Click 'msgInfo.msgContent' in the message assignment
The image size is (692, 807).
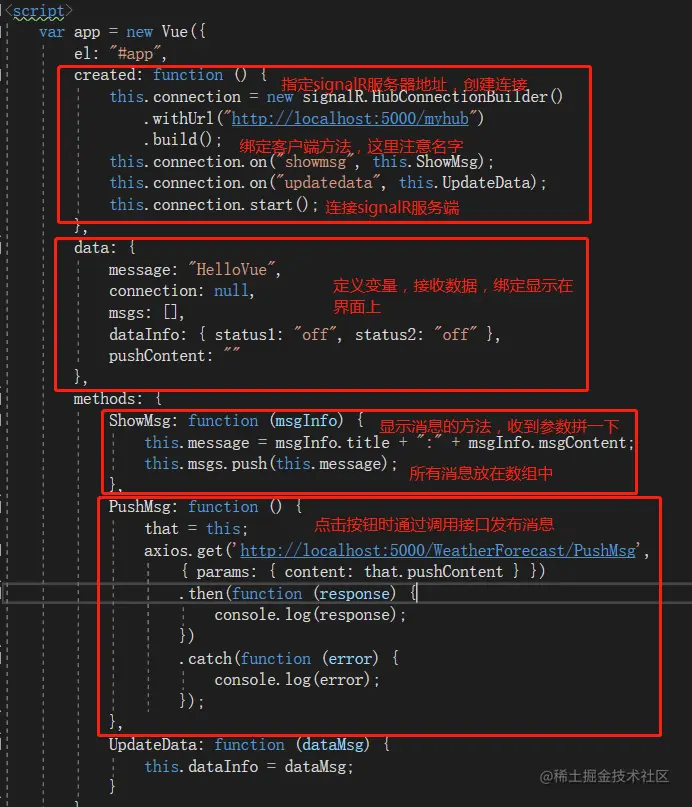point(547,443)
